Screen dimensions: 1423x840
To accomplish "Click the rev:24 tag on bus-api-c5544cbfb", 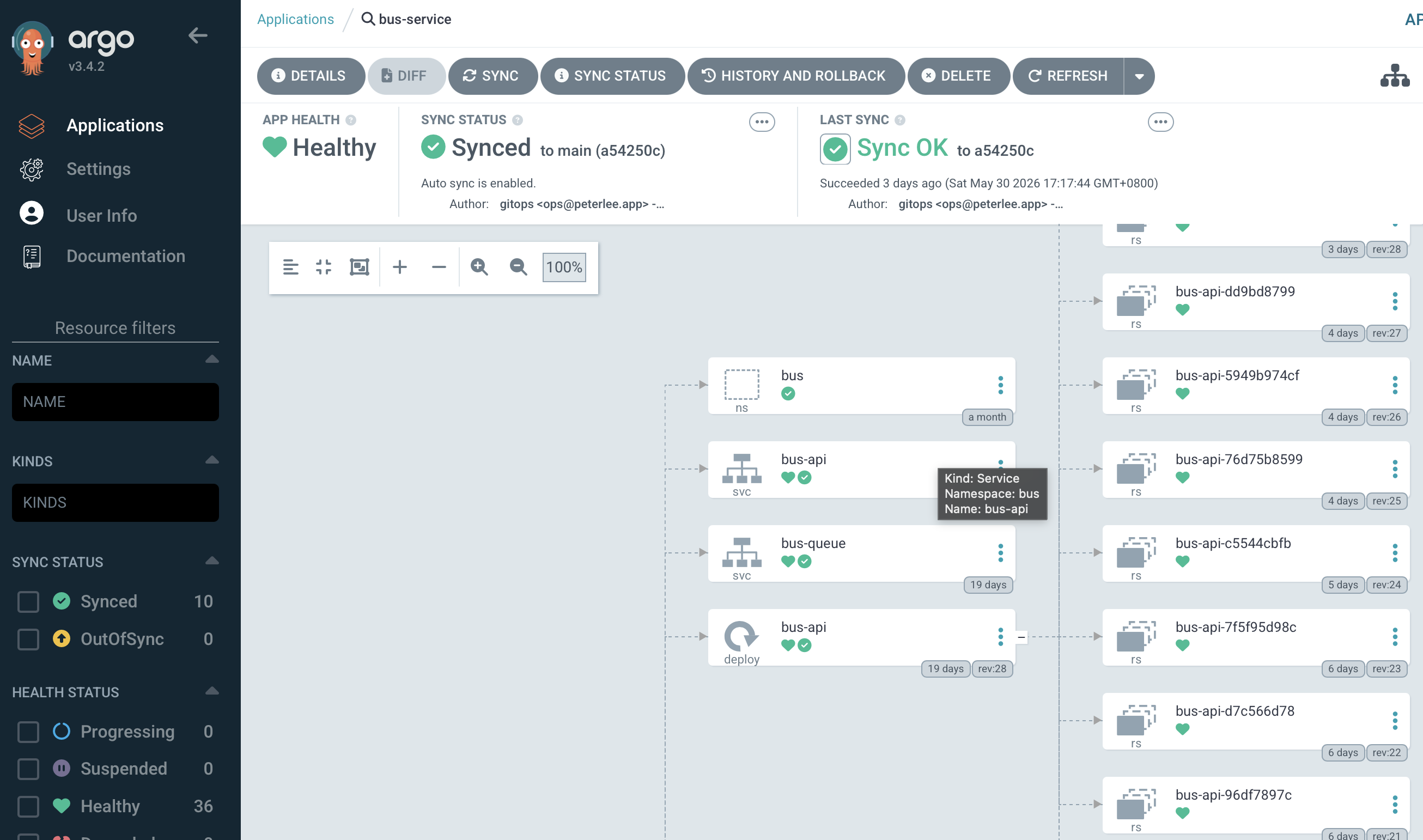I will click(x=1386, y=585).
